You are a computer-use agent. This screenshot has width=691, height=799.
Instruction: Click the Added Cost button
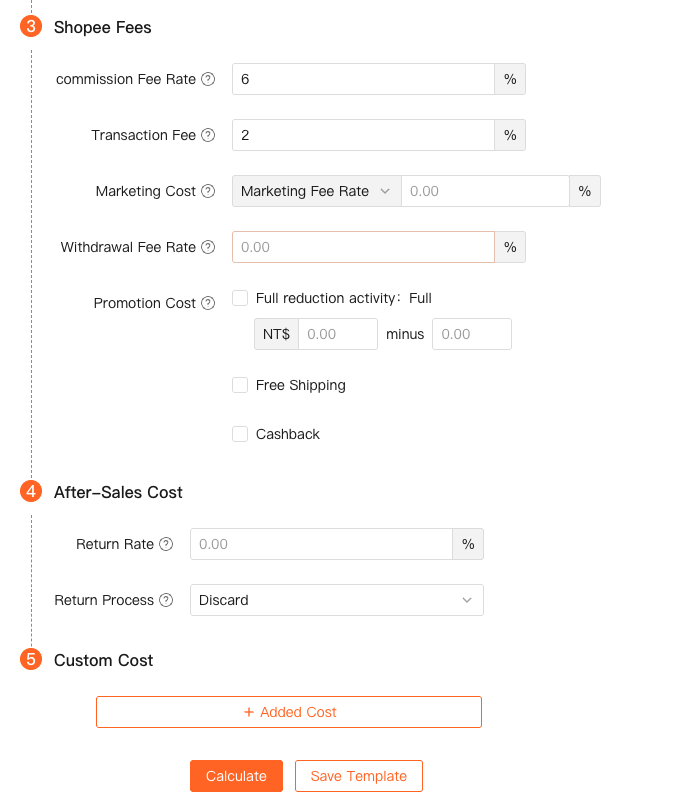click(289, 712)
